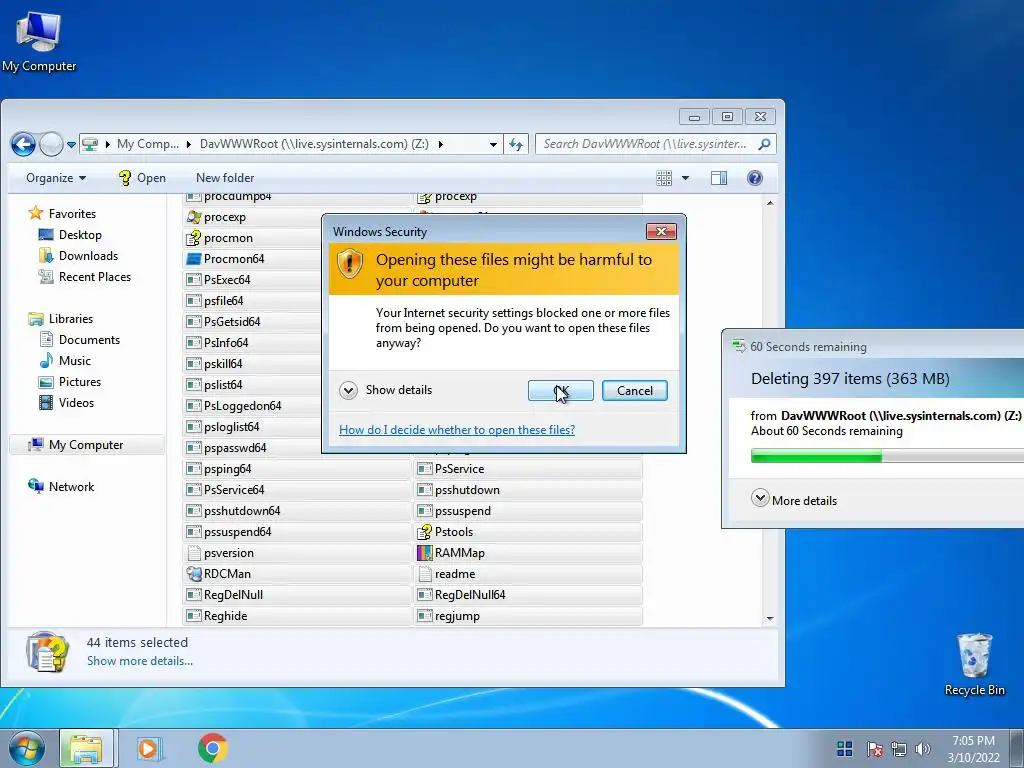This screenshot has height=768, width=1024.
Task: Select the psversion text file
Action: 296,552
